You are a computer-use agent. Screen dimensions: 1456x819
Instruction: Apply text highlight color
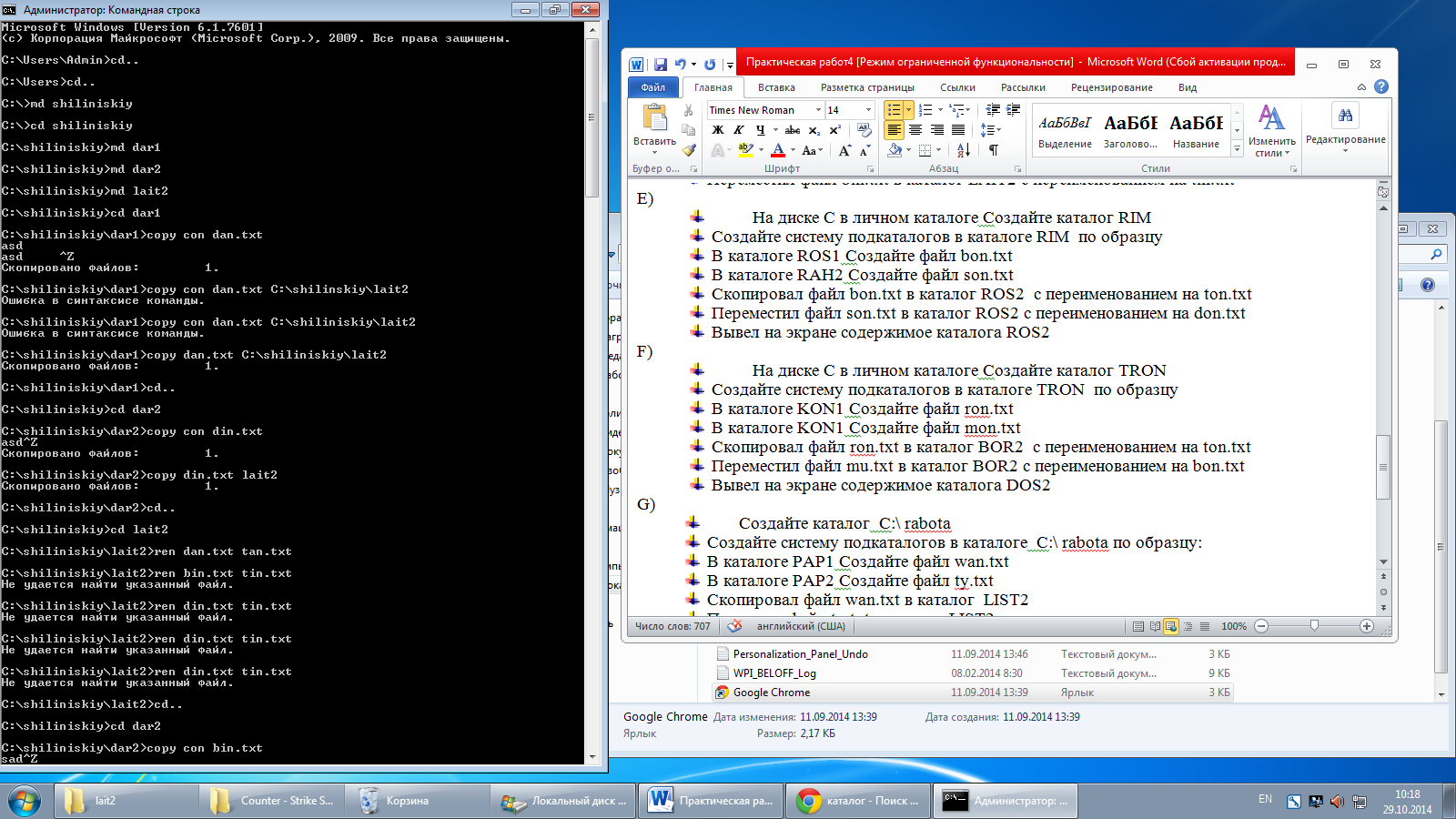[745, 150]
